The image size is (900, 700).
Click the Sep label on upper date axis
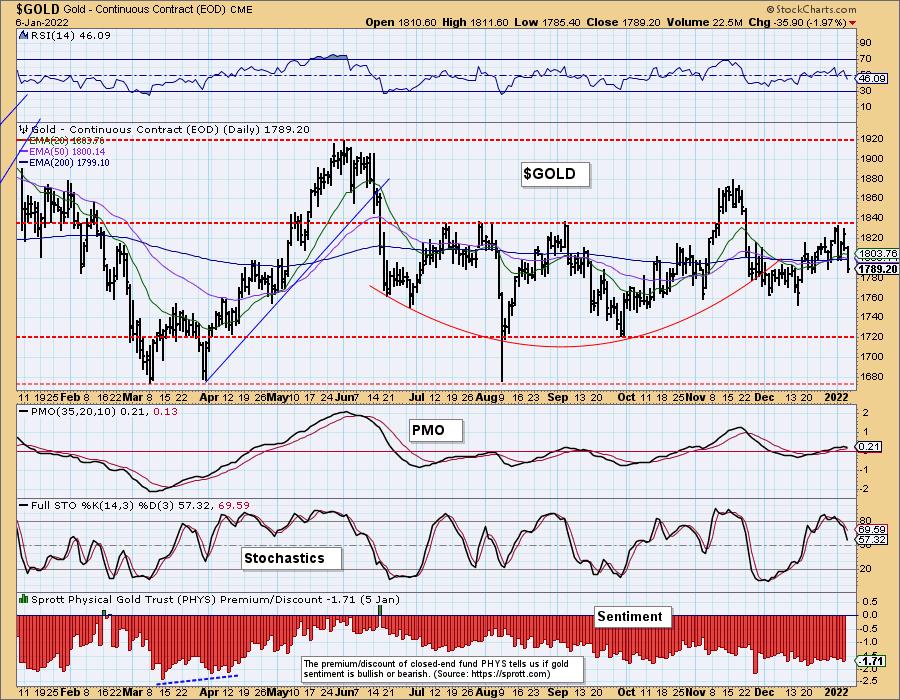(x=558, y=397)
